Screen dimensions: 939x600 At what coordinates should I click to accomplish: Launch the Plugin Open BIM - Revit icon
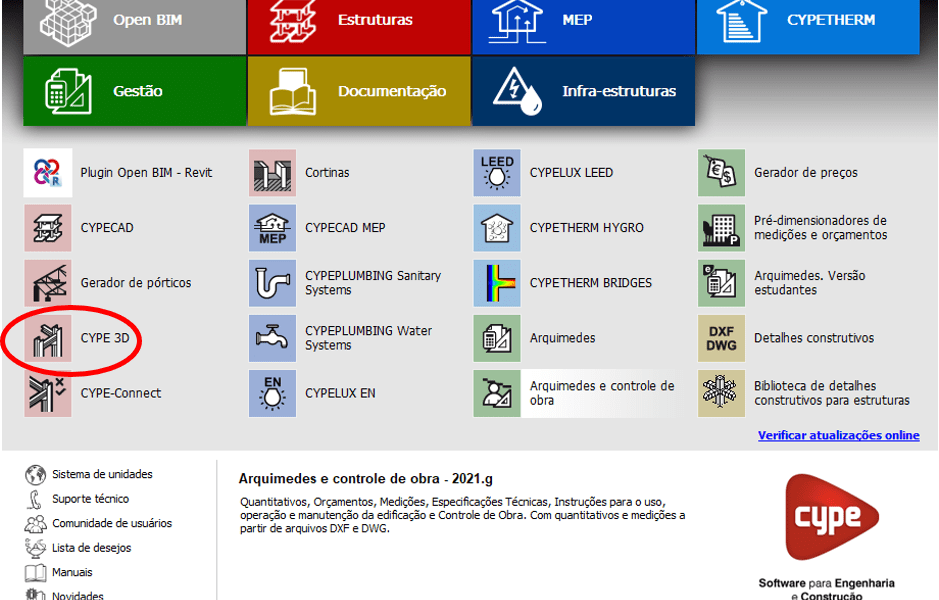(x=48, y=172)
